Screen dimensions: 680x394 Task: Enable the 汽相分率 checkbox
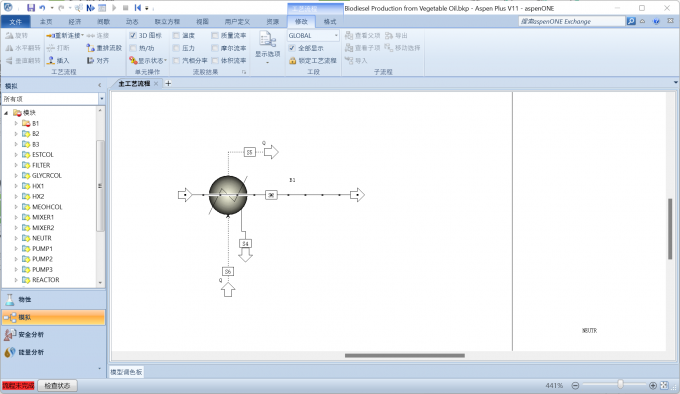(x=176, y=61)
